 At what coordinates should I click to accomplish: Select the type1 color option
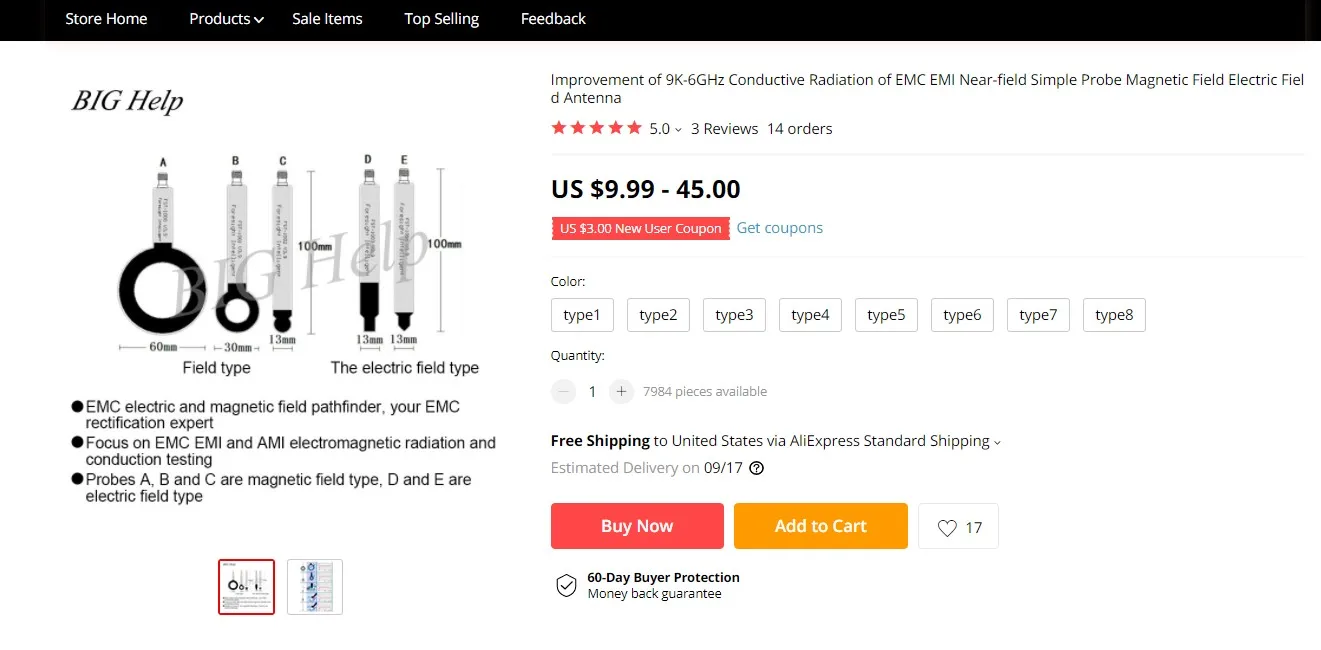(582, 315)
